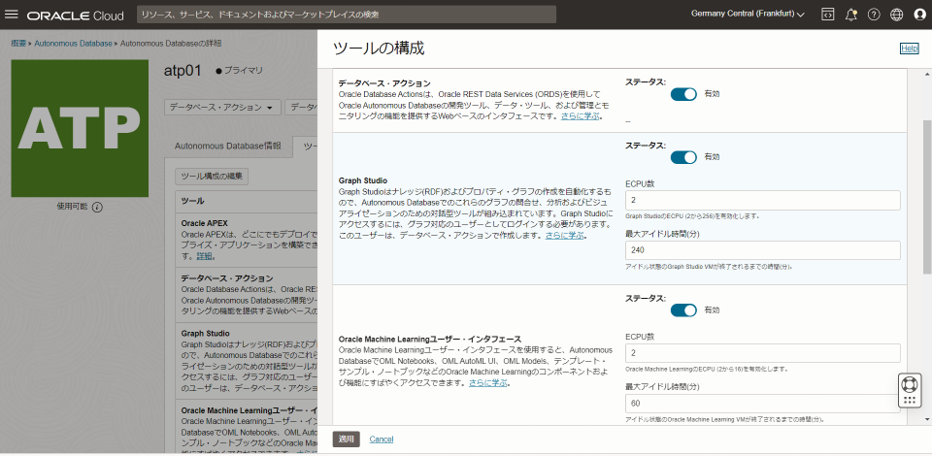Turn off the Graph Studio status toggle
The width and height of the screenshot is (932, 456).
[x=683, y=157]
